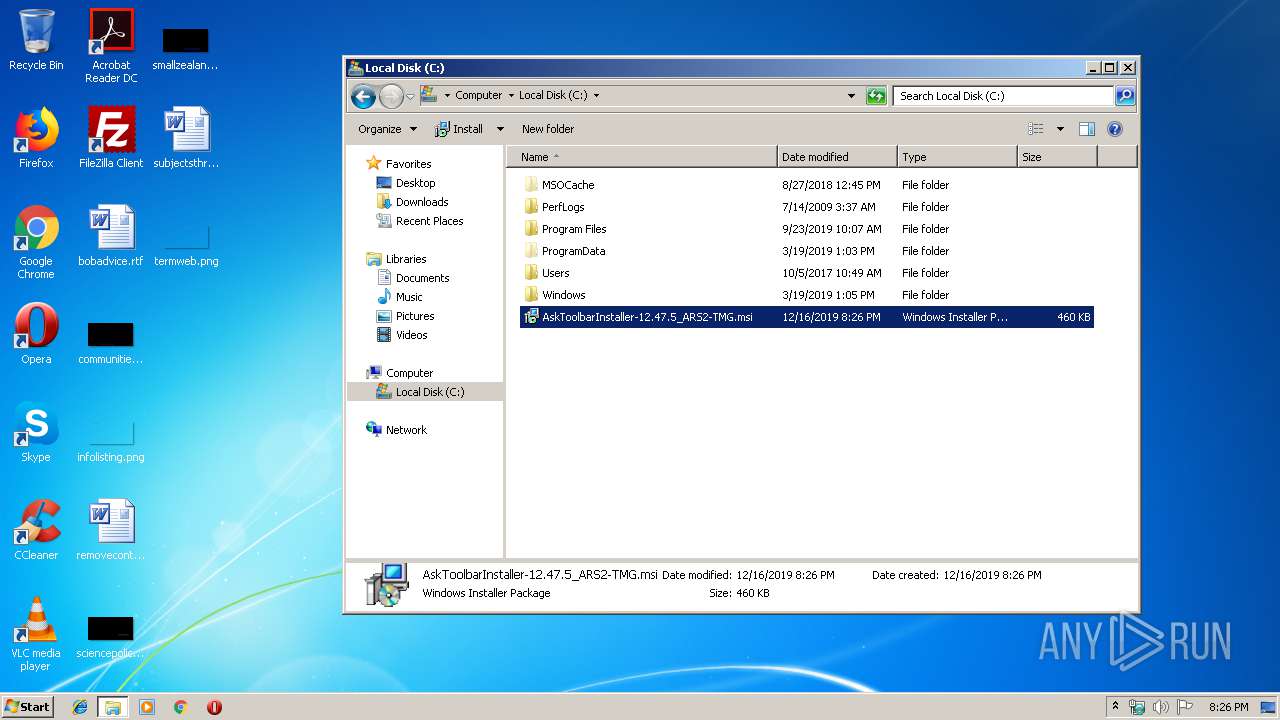Click Install toolbar button
This screenshot has height=720, width=1280.
(x=460, y=129)
